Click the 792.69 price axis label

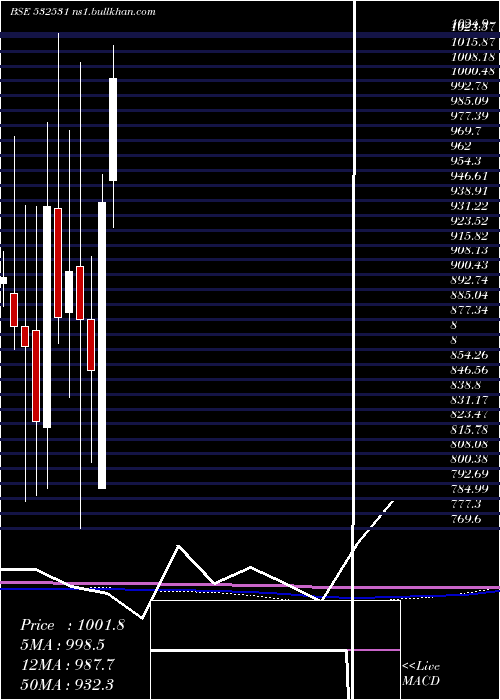(469, 474)
